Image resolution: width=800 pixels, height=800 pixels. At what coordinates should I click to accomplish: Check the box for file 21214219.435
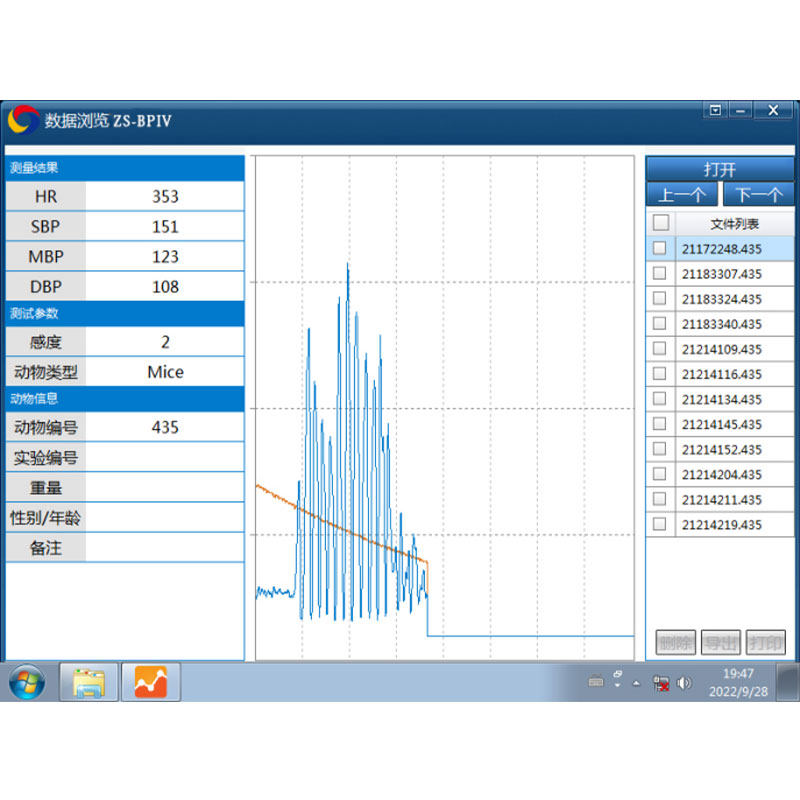[x=659, y=524]
